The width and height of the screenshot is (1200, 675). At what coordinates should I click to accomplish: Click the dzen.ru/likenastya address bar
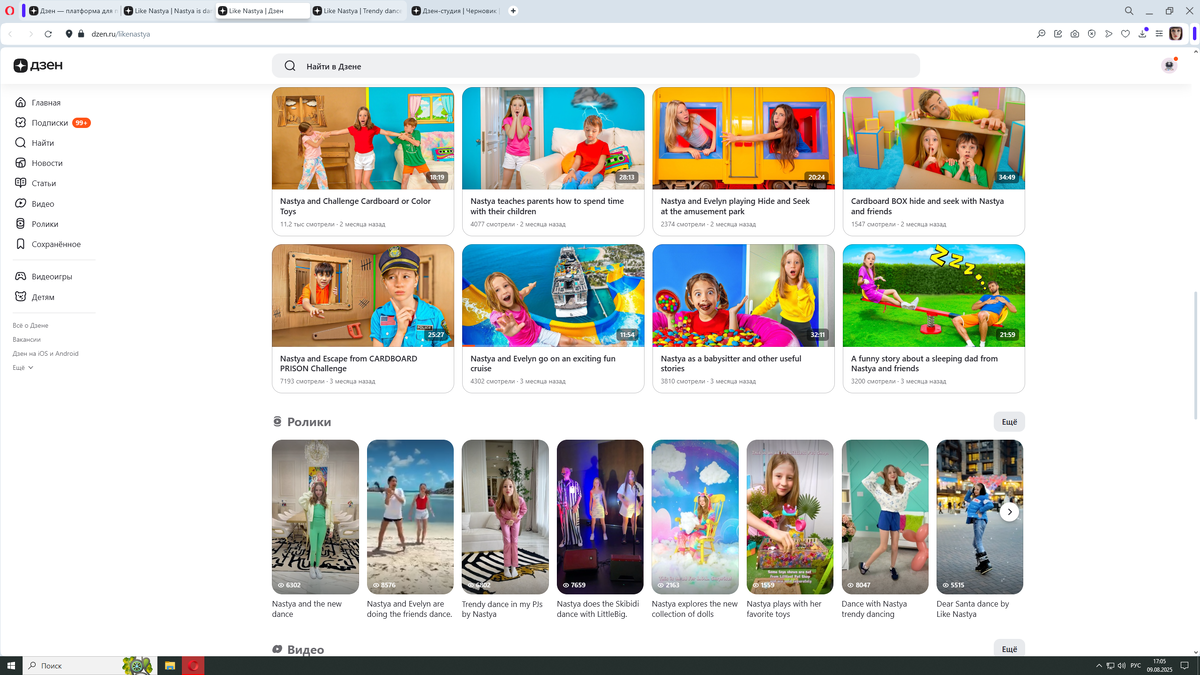pyautogui.click(x=120, y=34)
